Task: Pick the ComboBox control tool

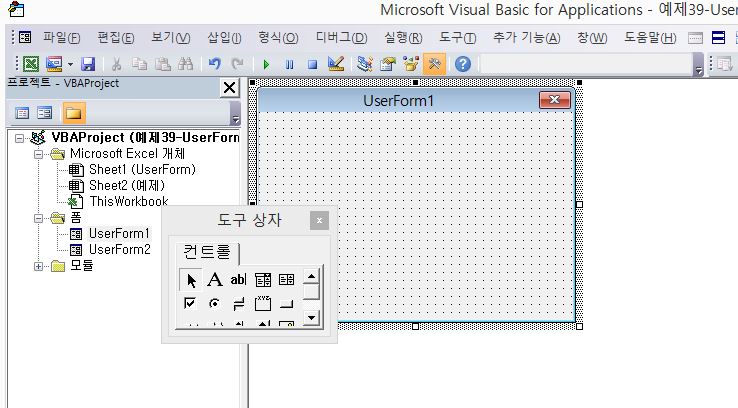Action: click(x=263, y=280)
